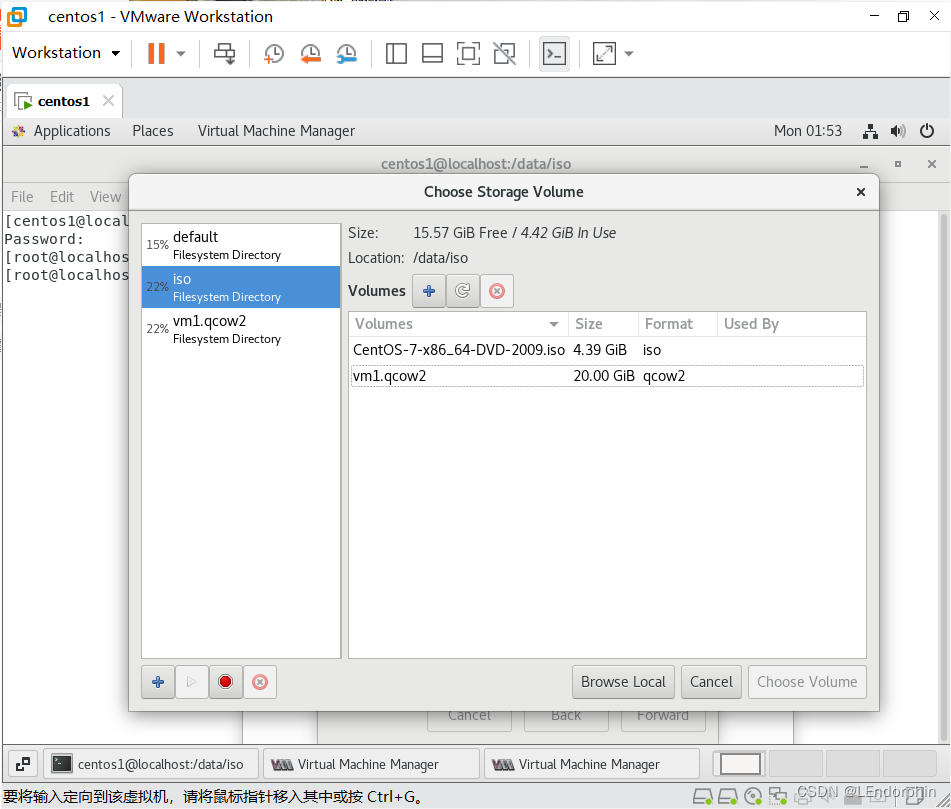Close the Choose Storage Volume dialog
Viewport: 951px width, 809px height.
pos(860,192)
